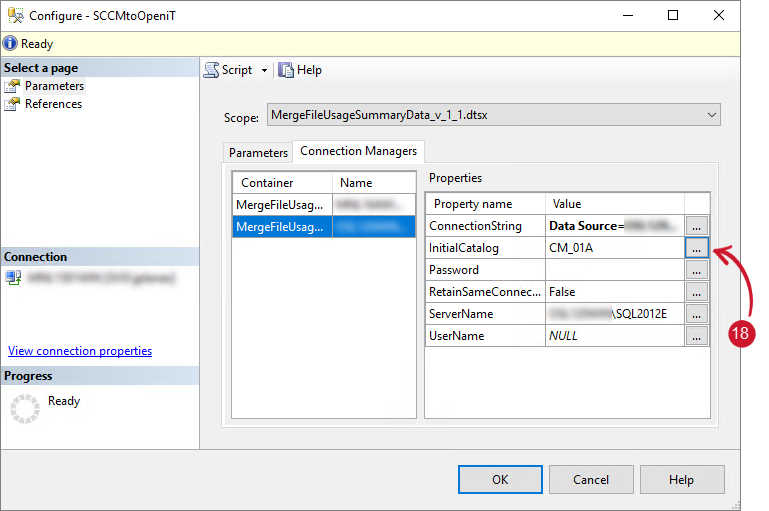Click the Cancel button

(x=591, y=480)
